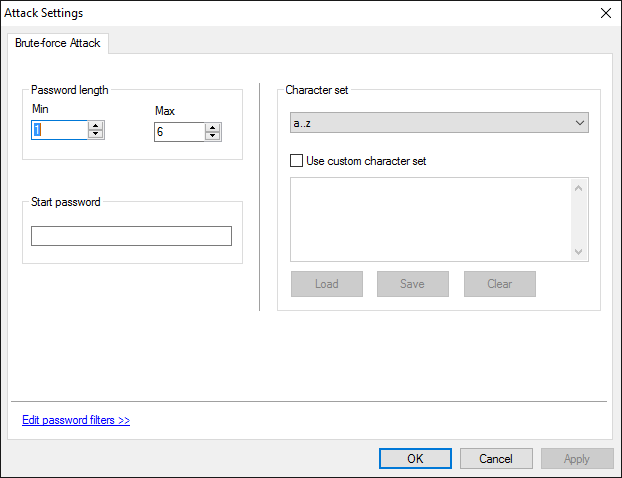This screenshot has width=622, height=478.
Task: Decrease the Max password length spinner
Action: (213, 136)
